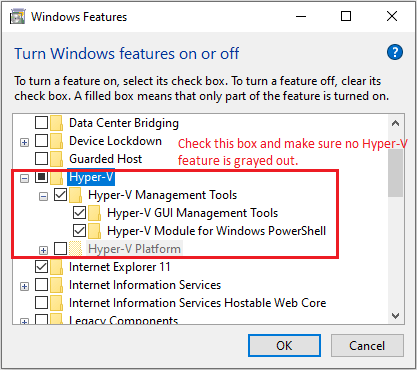Screen dimensions: 417x370
Task: Select the grayed Hyper-V Platform label
Action: 134,249
